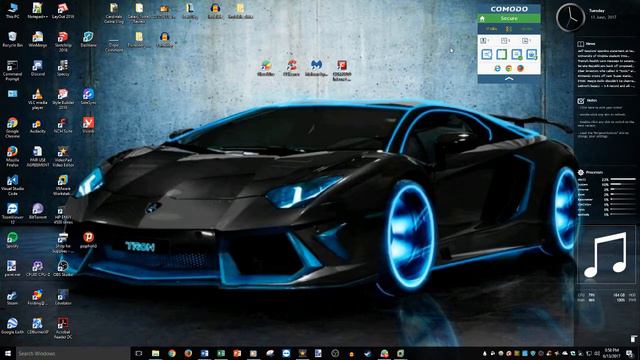Click the fourth Comodo shortcut tile icon

click(x=531, y=54)
